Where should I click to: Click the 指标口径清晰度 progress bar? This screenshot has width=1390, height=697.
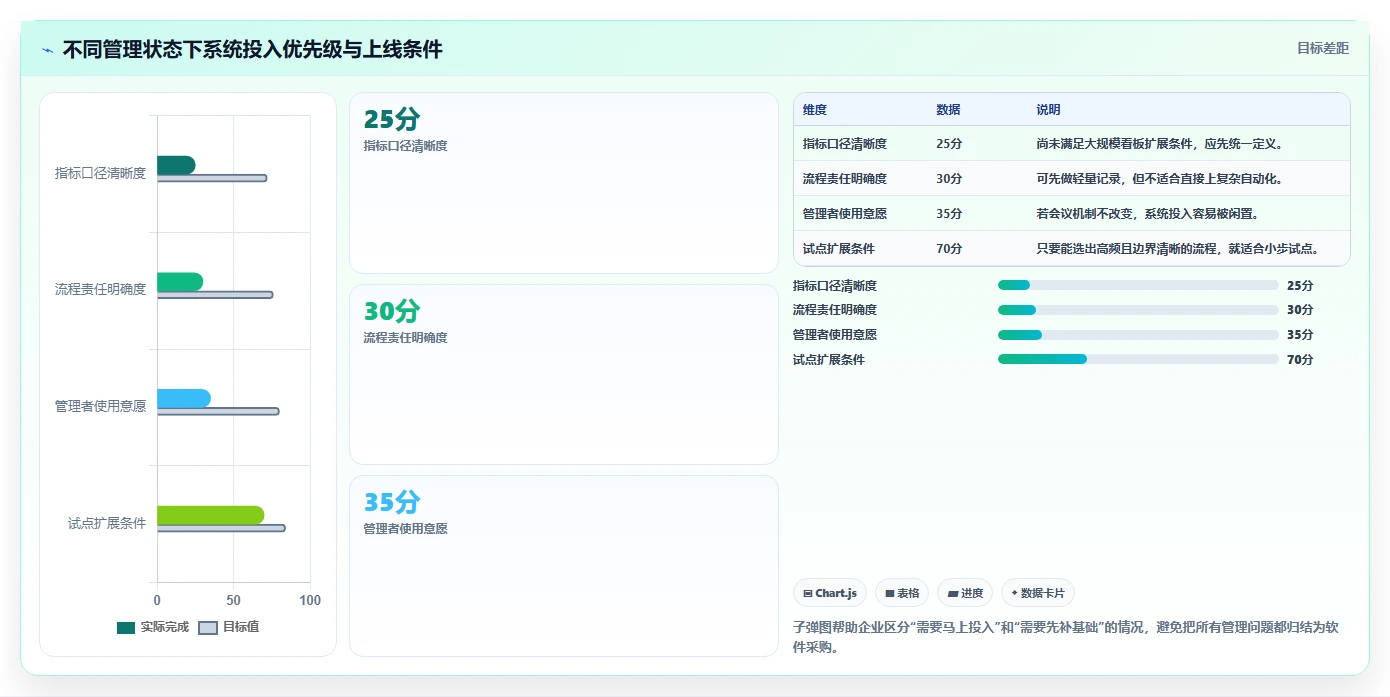pos(1138,286)
